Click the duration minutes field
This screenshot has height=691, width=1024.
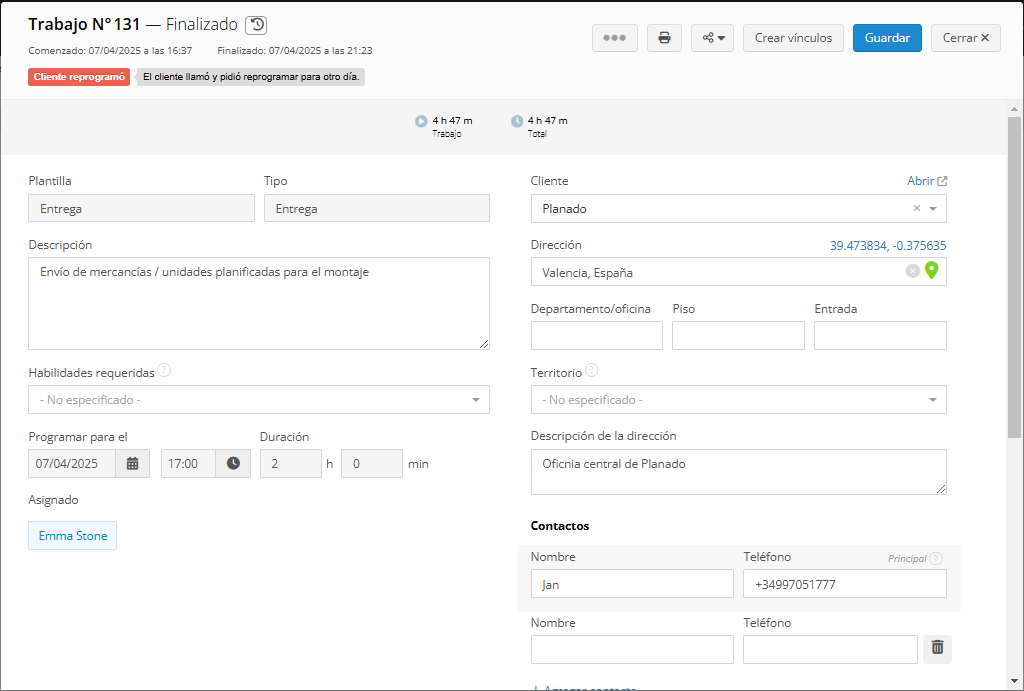[372, 464]
